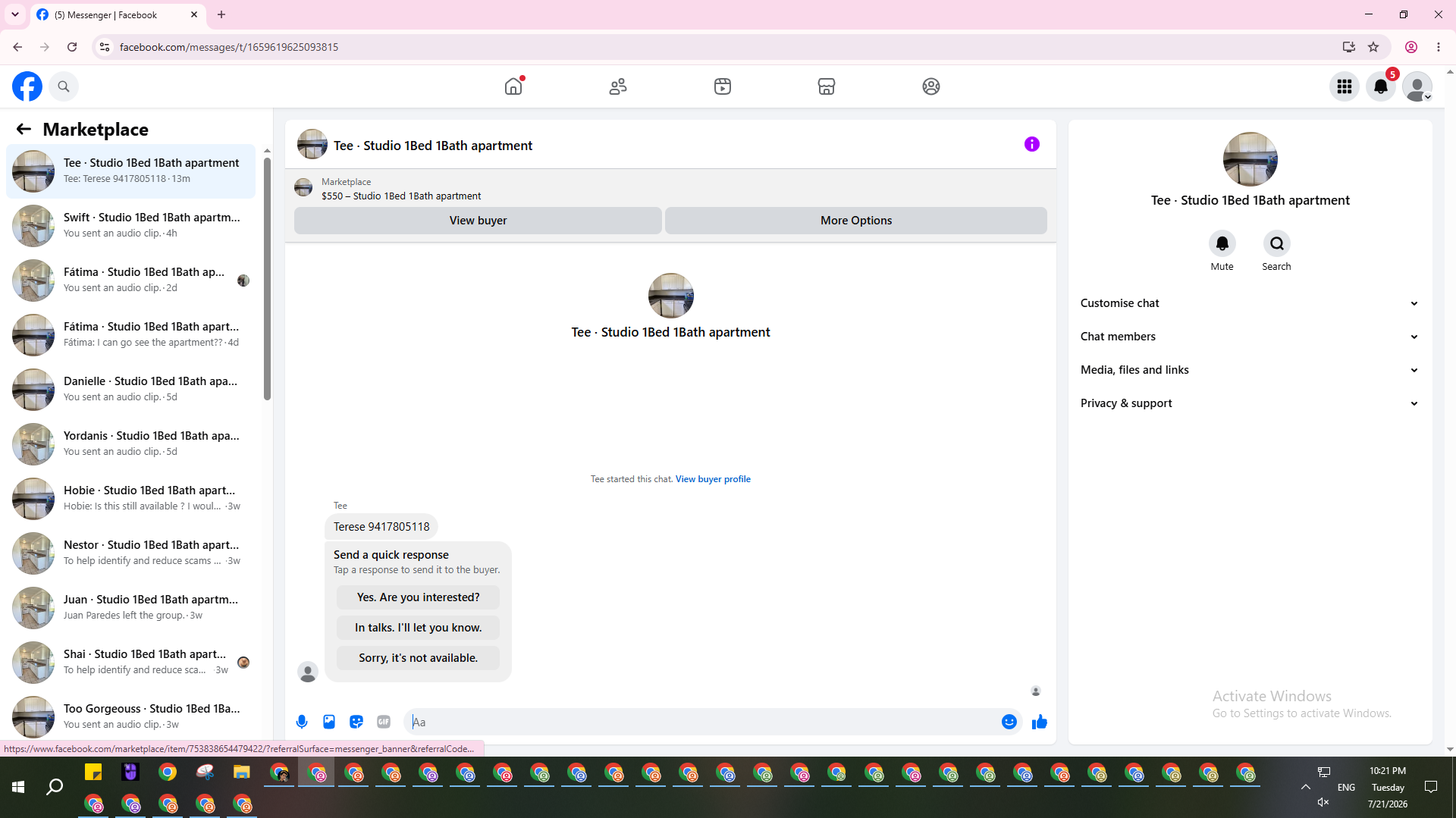Open the notifications bell
This screenshot has width=1456, height=818.
pyautogui.click(x=1381, y=86)
